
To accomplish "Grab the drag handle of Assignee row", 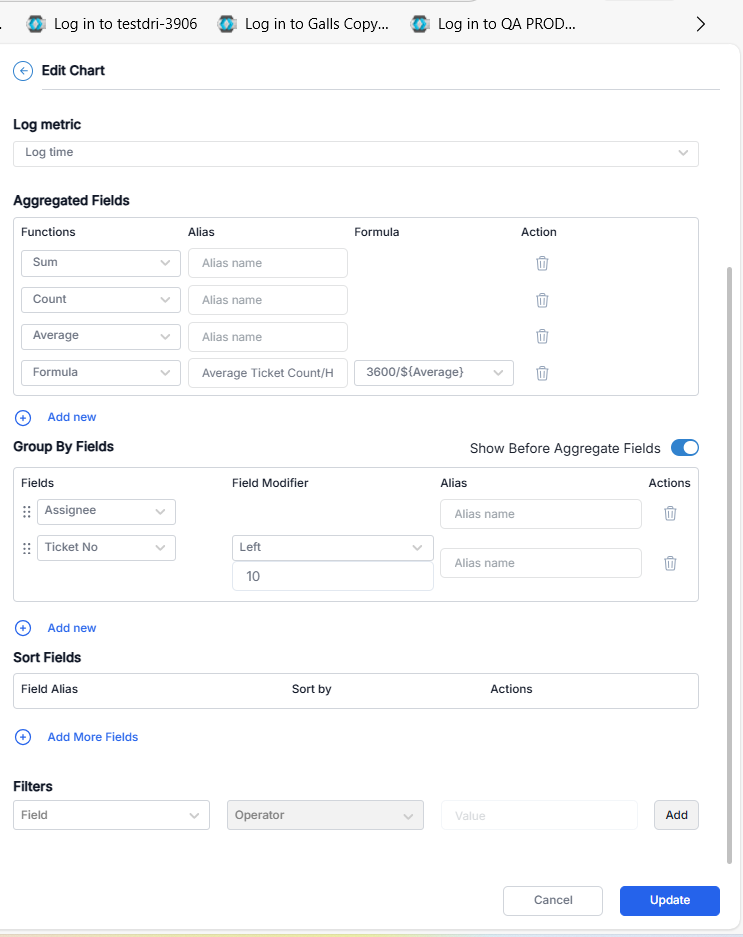I will tap(26, 512).
